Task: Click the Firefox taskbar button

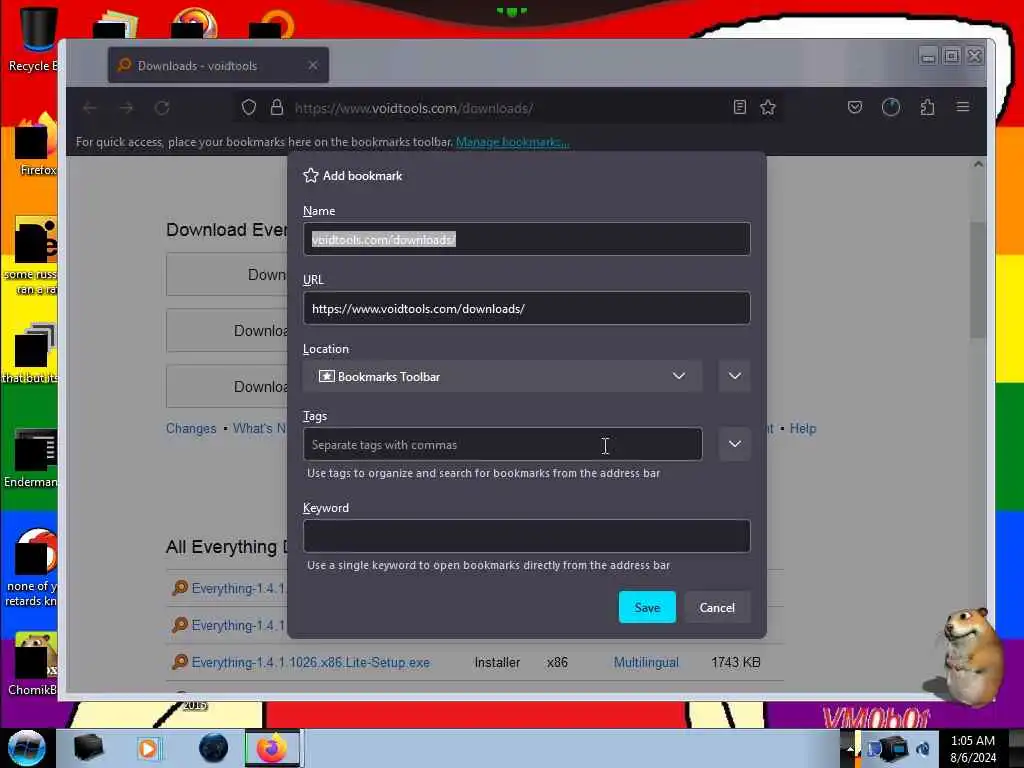Action: [x=272, y=748]
